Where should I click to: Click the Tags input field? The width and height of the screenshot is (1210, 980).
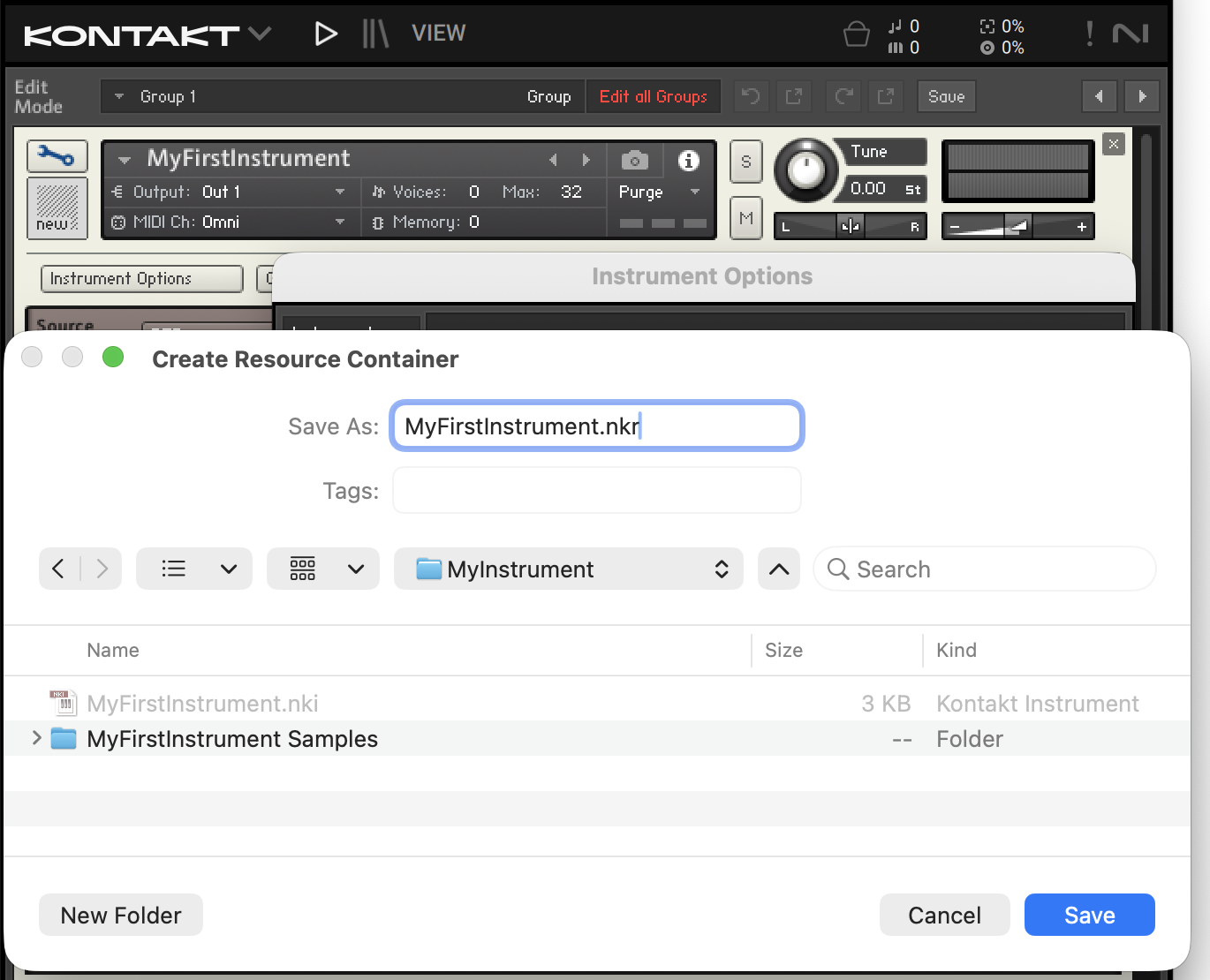point(596,491)
